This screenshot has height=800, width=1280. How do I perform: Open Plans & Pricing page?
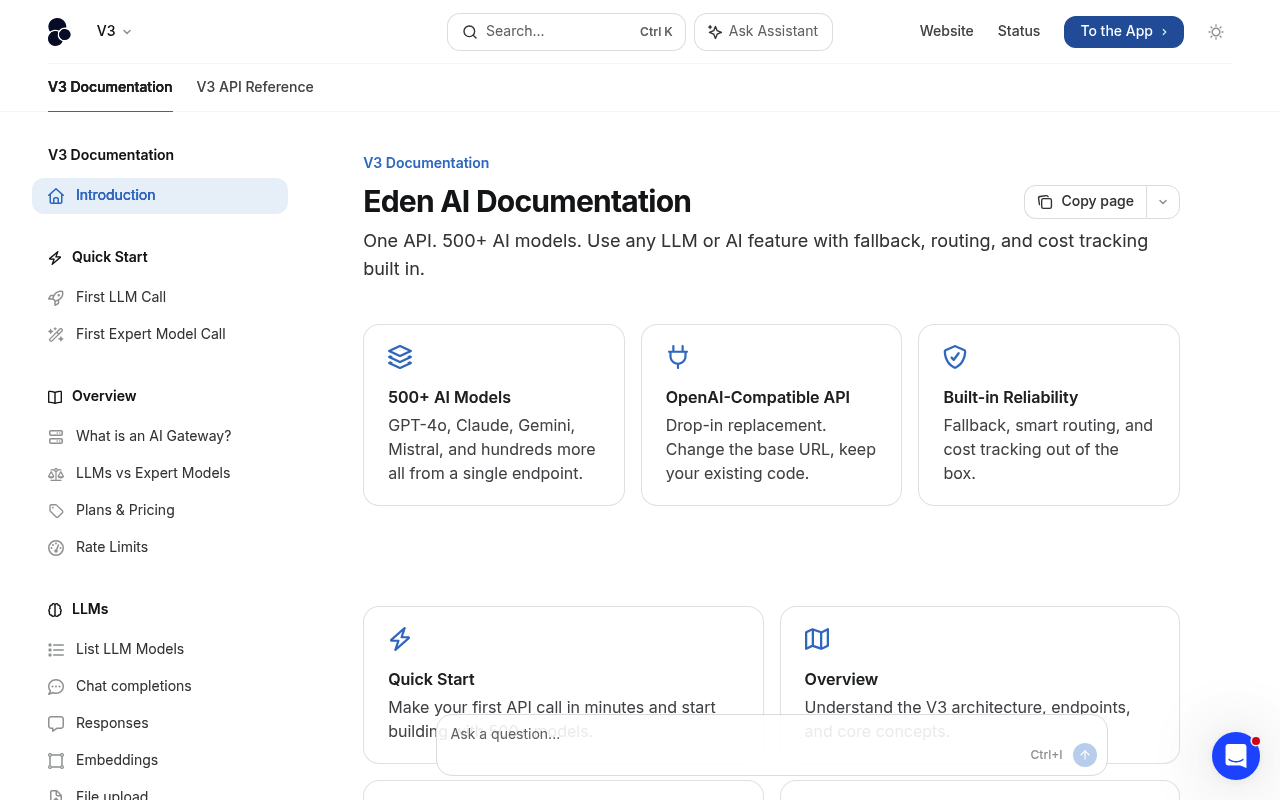125,510
